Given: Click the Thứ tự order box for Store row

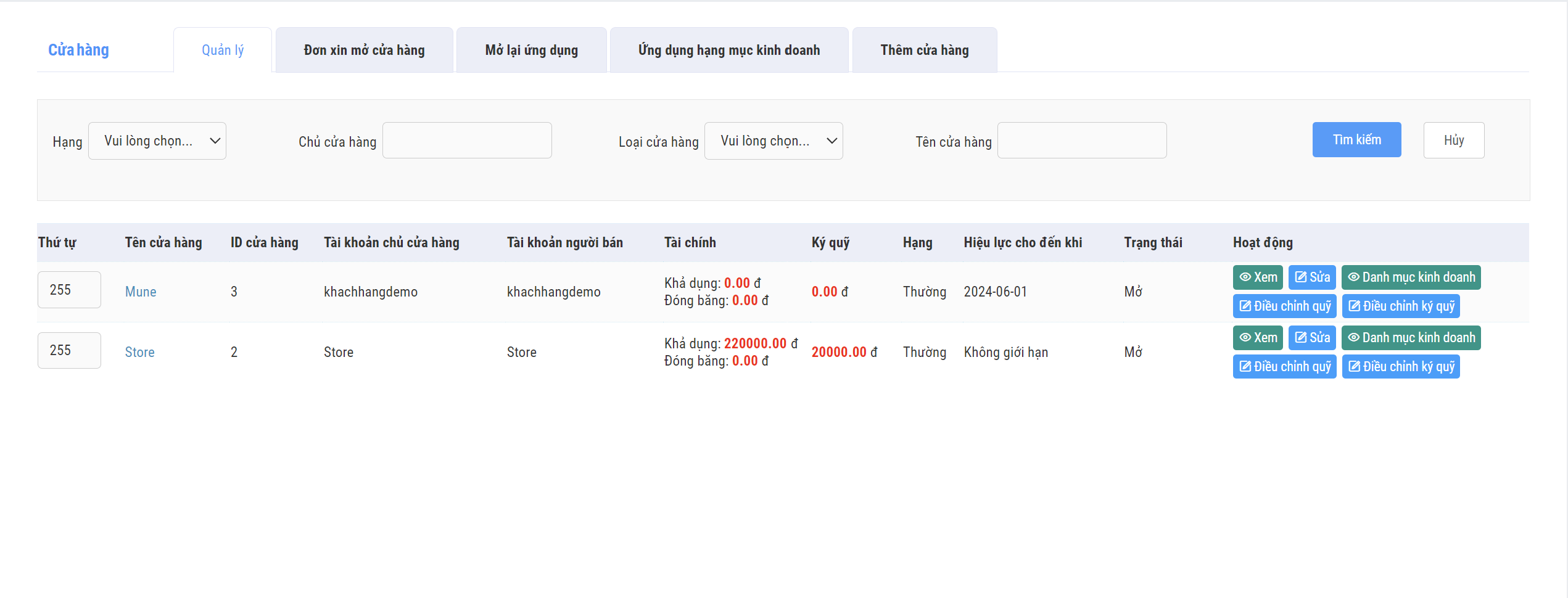Looking at the screenshot, I should (x=69, y=351).
